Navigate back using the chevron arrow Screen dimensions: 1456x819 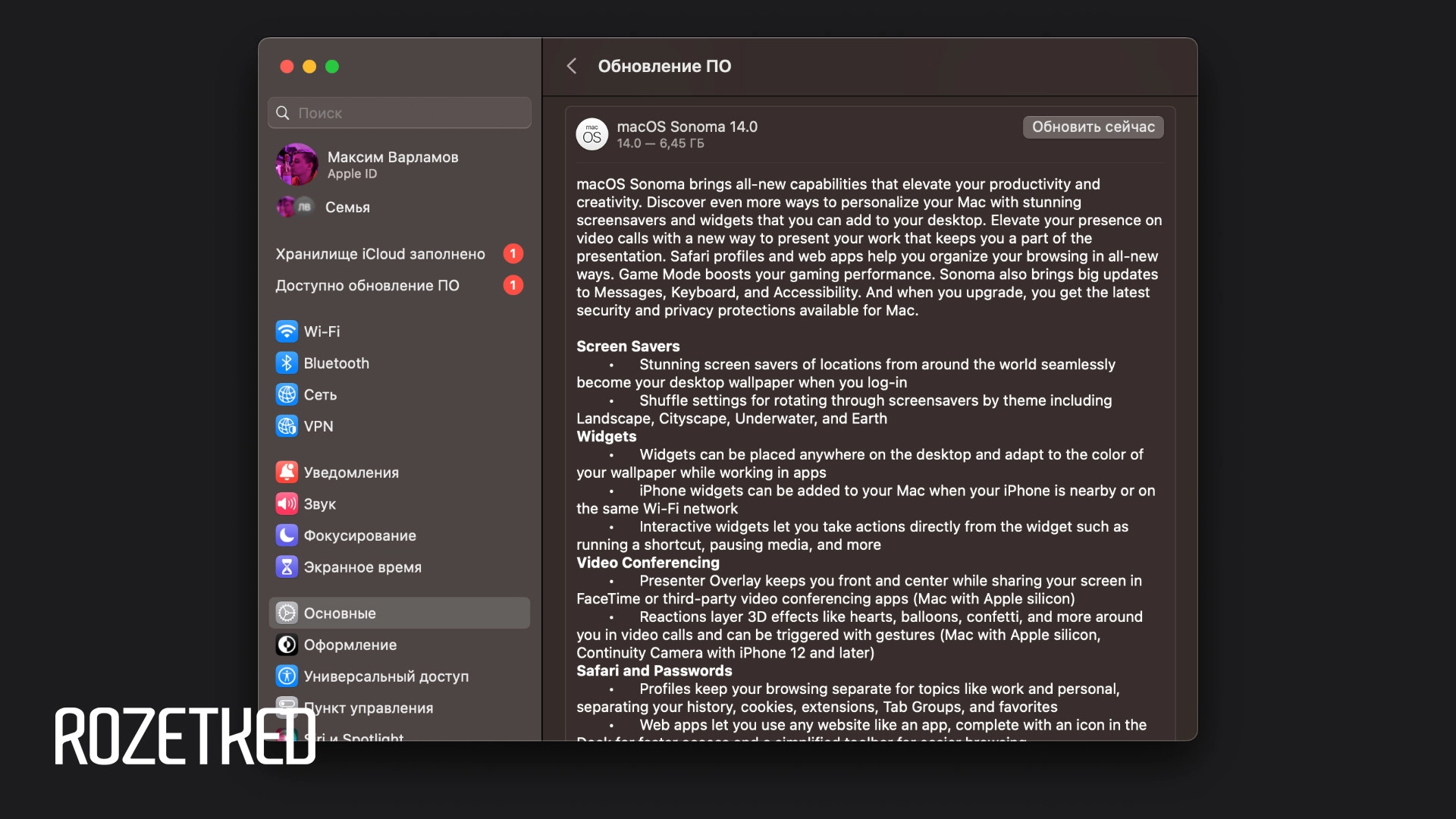coord(571,66)
